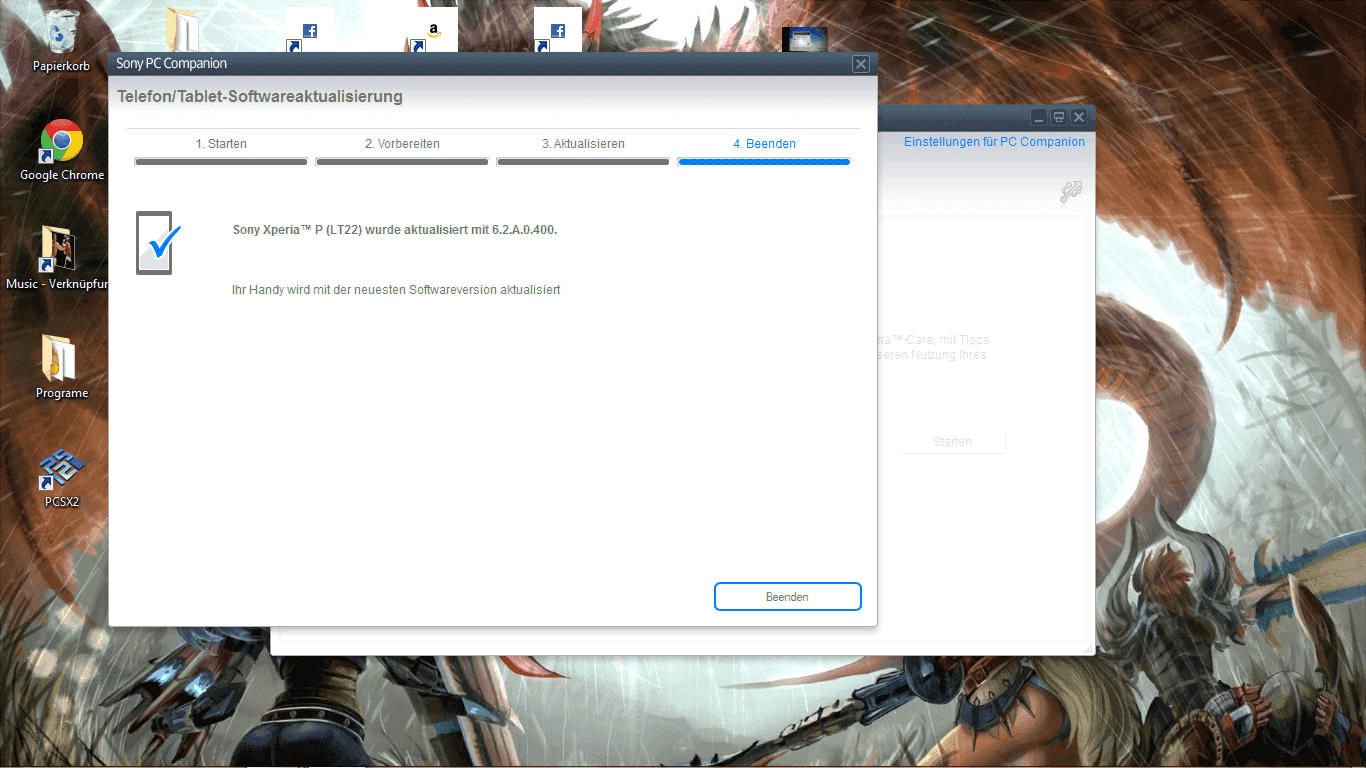Close the background PC Companion window
The height and width of the screenshot is (768, 1366).
(1078, 117)
